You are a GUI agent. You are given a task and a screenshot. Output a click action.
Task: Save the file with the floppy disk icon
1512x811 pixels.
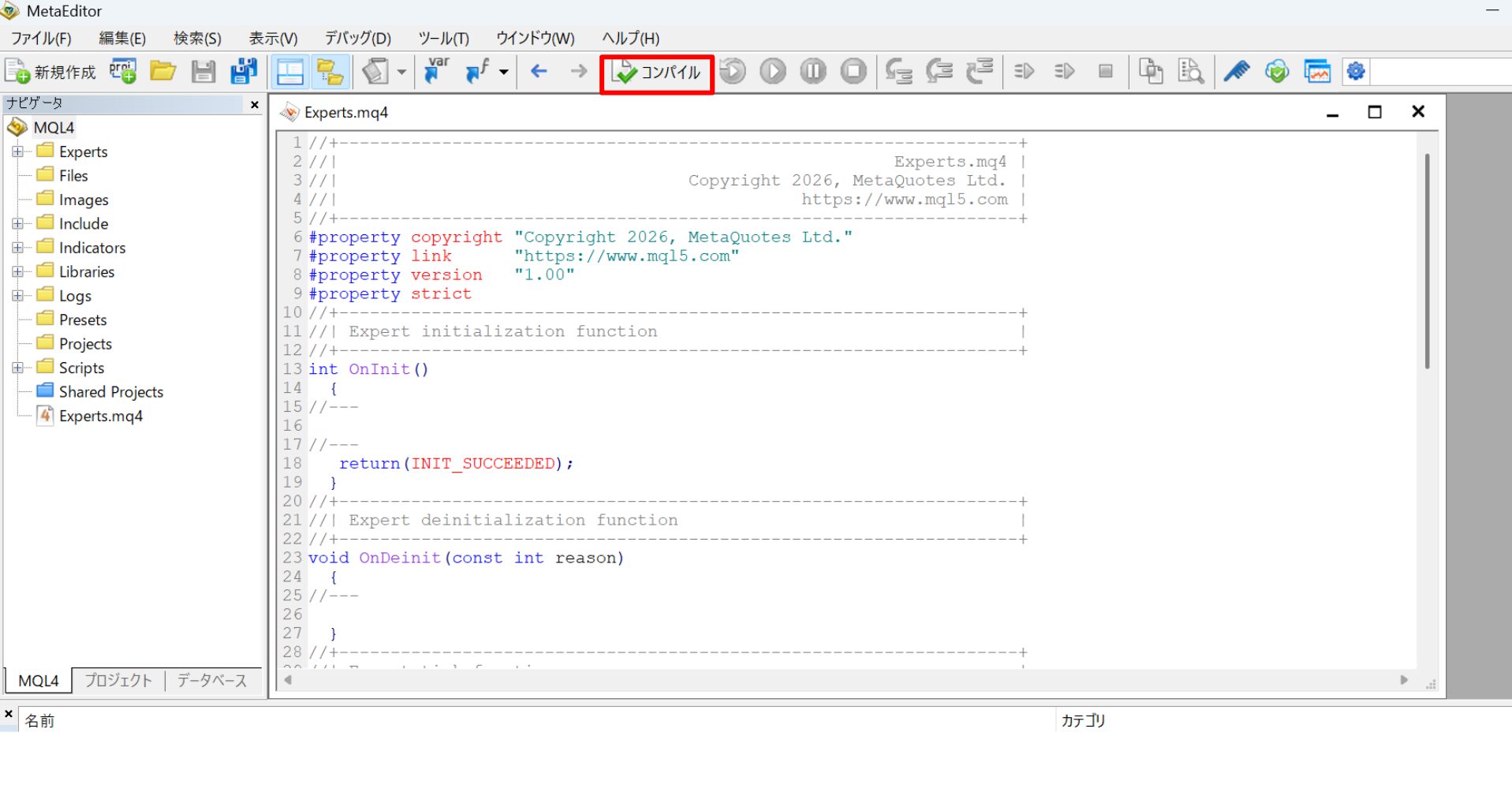coord(203,72)
